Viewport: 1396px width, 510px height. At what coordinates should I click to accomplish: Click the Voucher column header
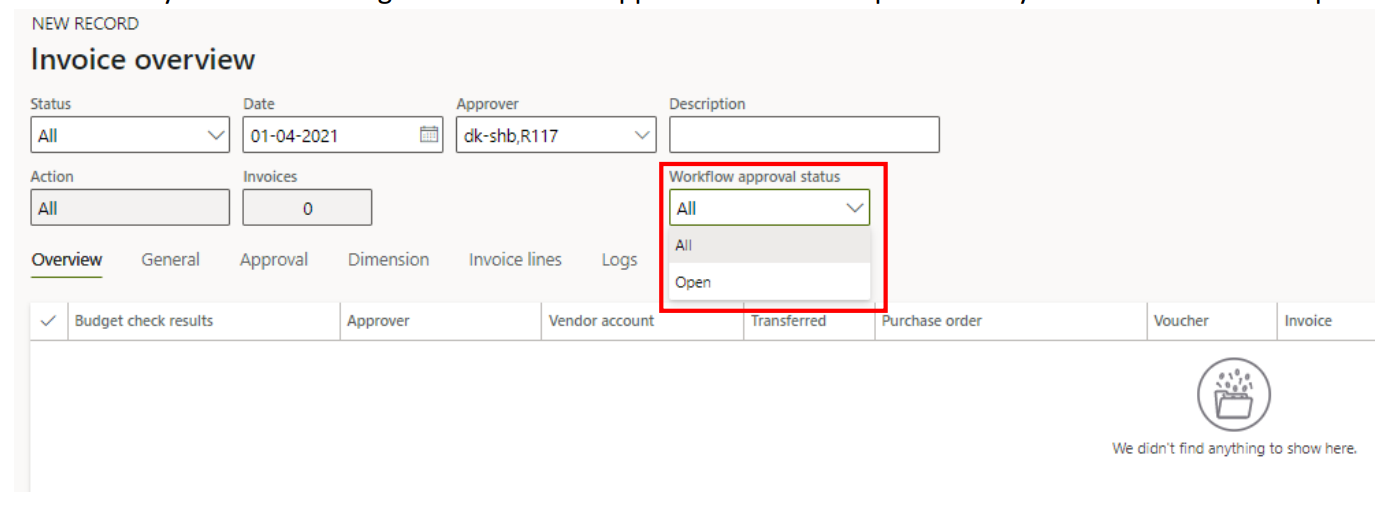pos(1181,321)
